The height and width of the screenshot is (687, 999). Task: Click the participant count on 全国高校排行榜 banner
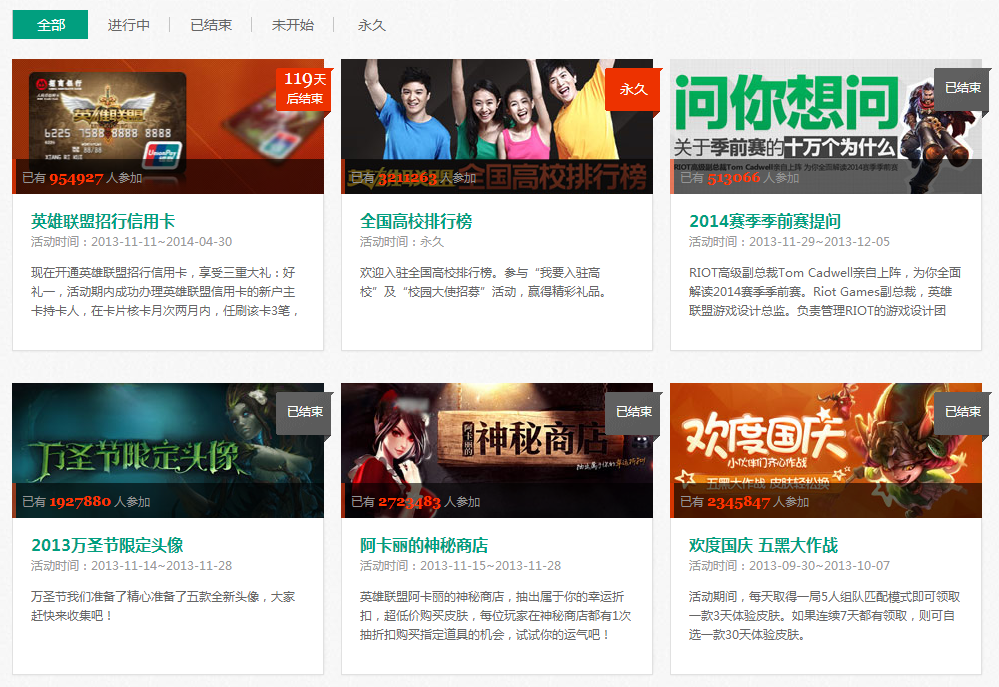[x=413, y=178]
